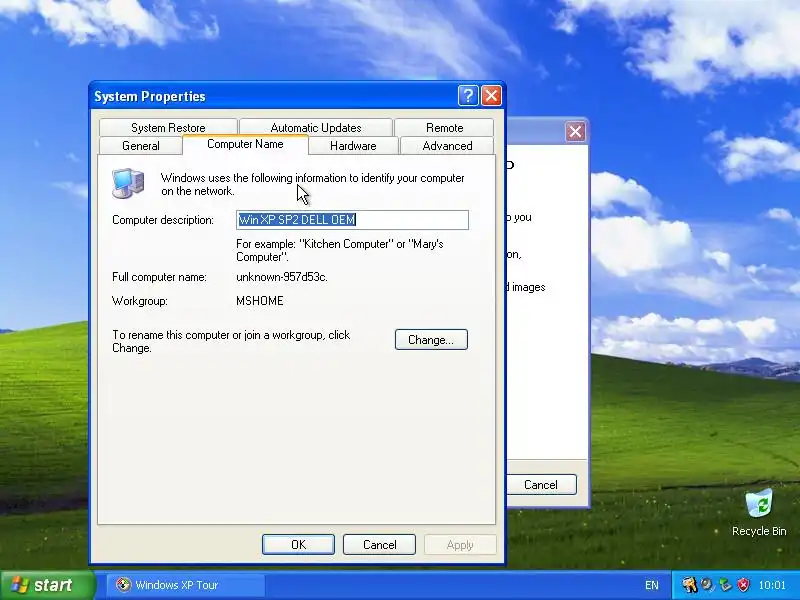Viewport: 800px width, 600px height.
Task: Click the Windows activation keys tray icon
Action: click(689, 585)
